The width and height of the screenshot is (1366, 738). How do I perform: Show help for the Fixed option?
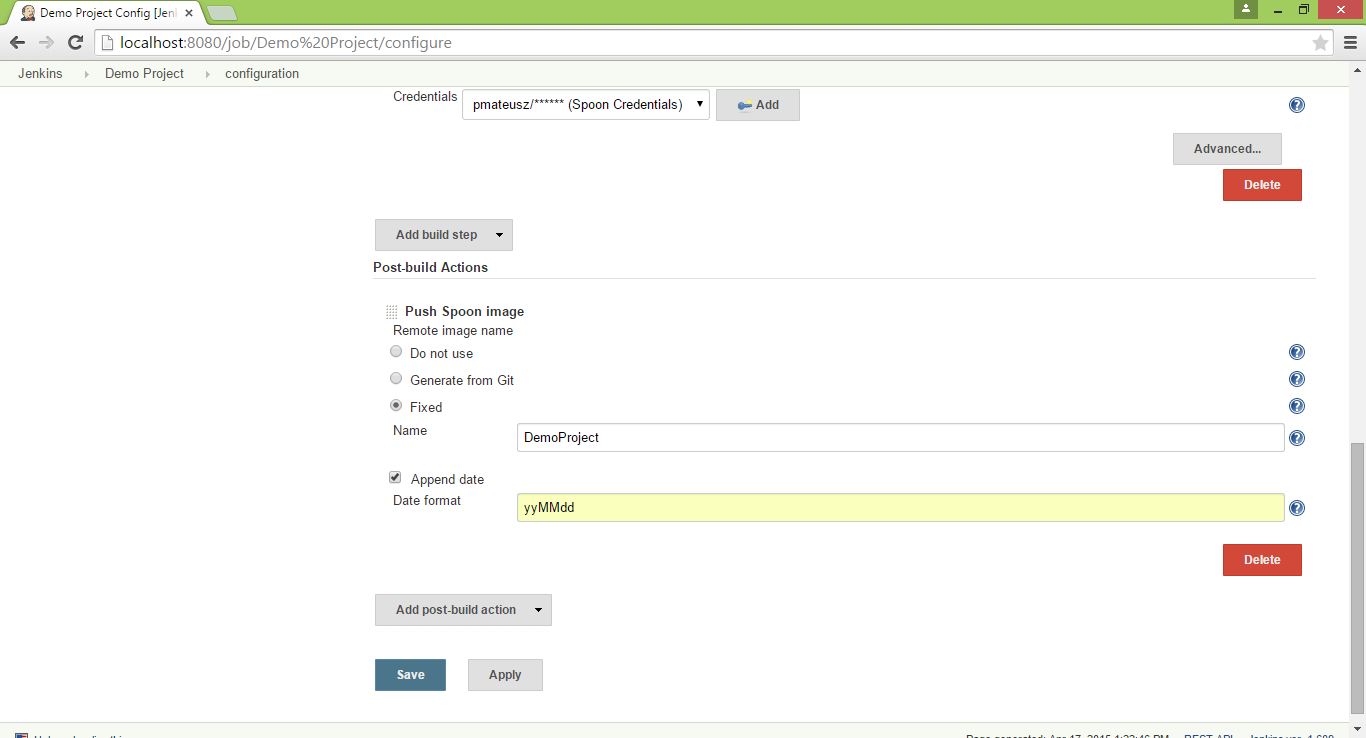pos(1297,406)
